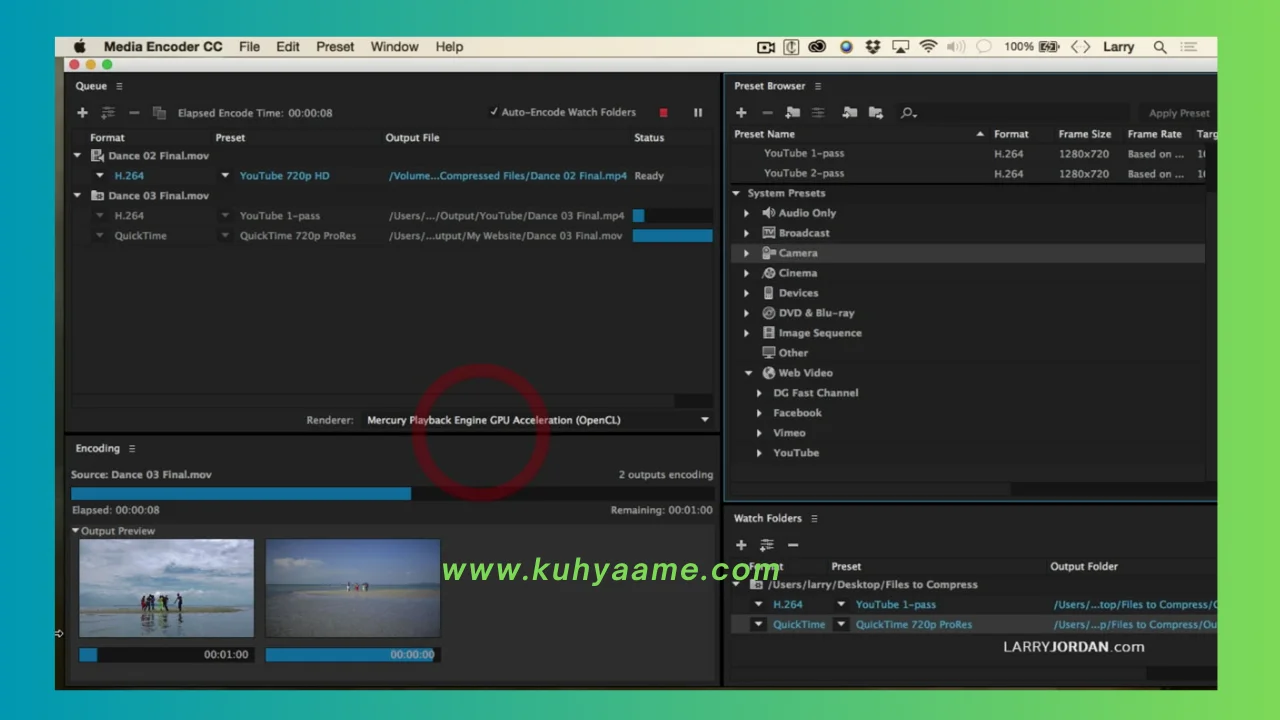This screenshot has height=720, width=1280.
Task: Delete the selected preset in Preset Browser
Action: 767,113
